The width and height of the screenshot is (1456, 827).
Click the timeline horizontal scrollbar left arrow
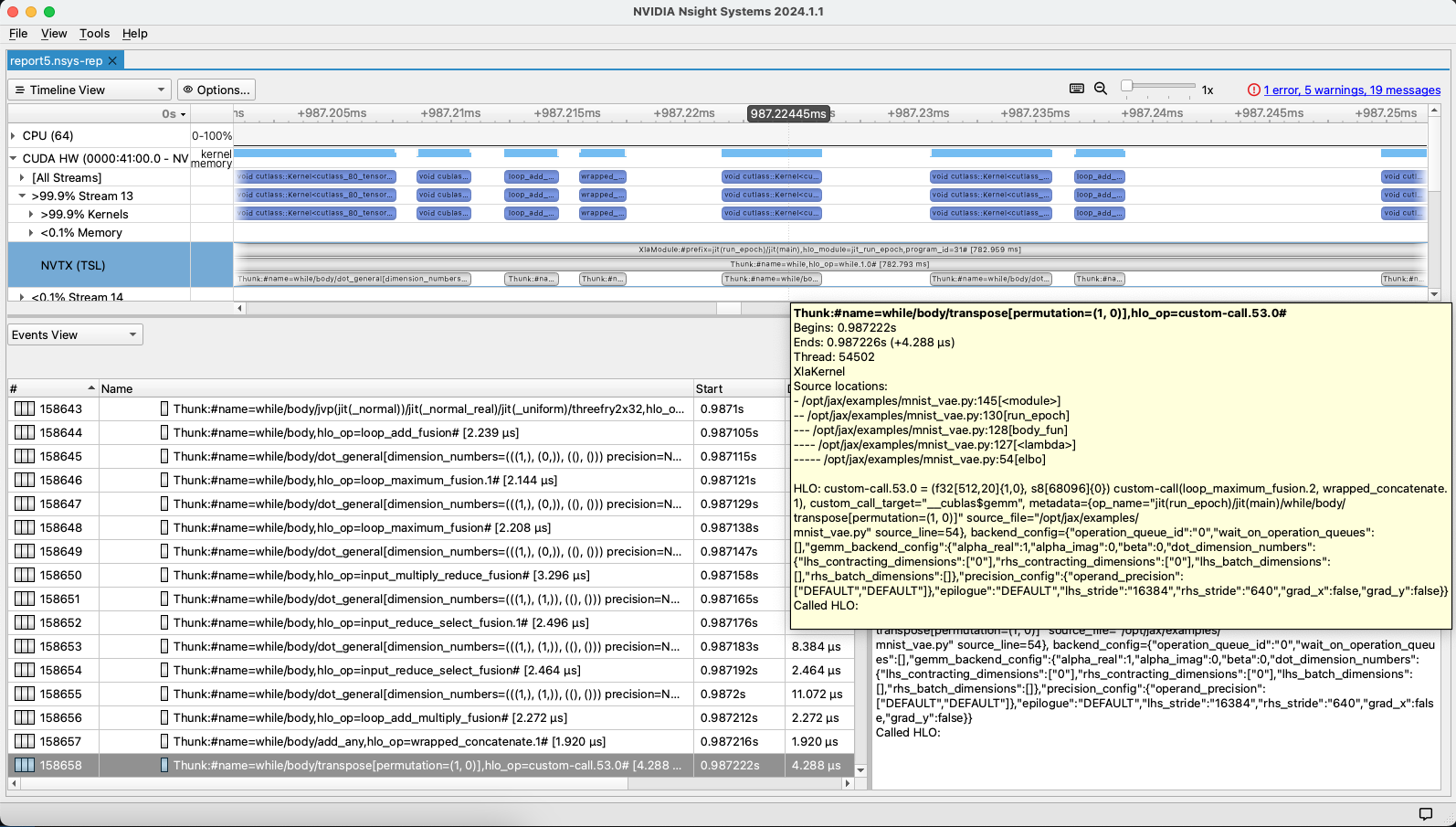point(240,308)
